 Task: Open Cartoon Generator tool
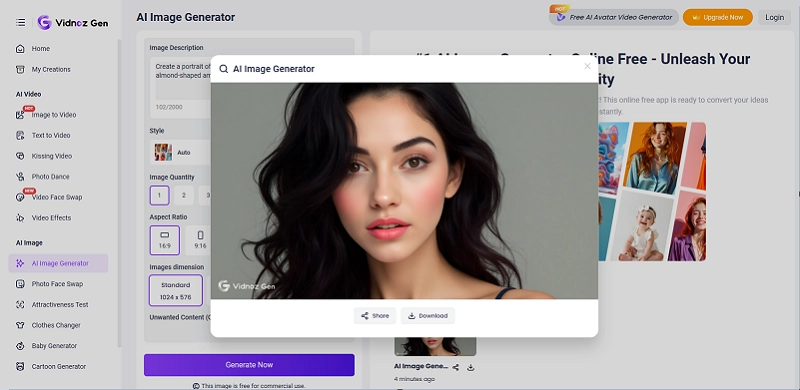[x=59, y=367]
